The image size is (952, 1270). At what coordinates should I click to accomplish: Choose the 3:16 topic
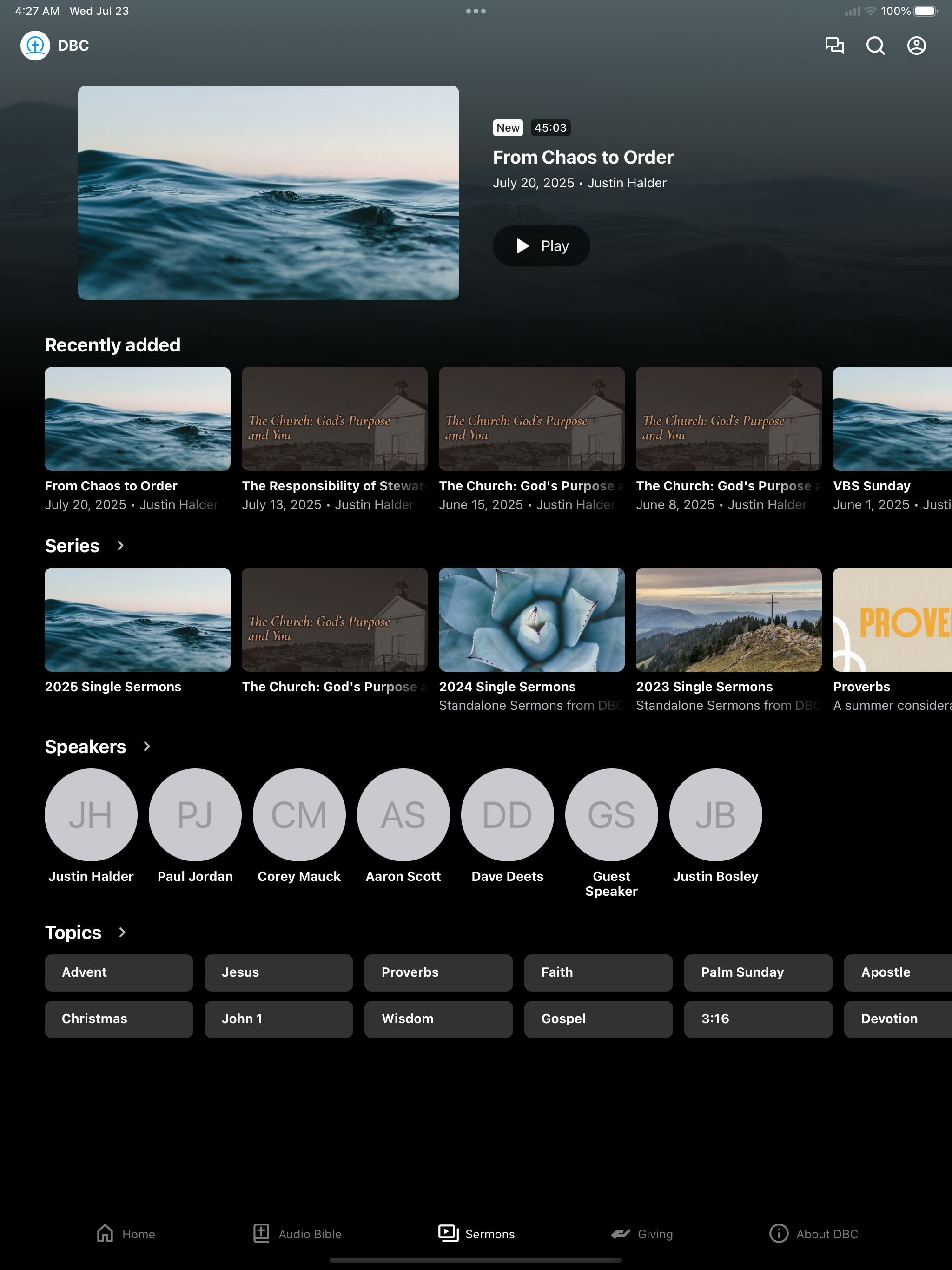759,1019
